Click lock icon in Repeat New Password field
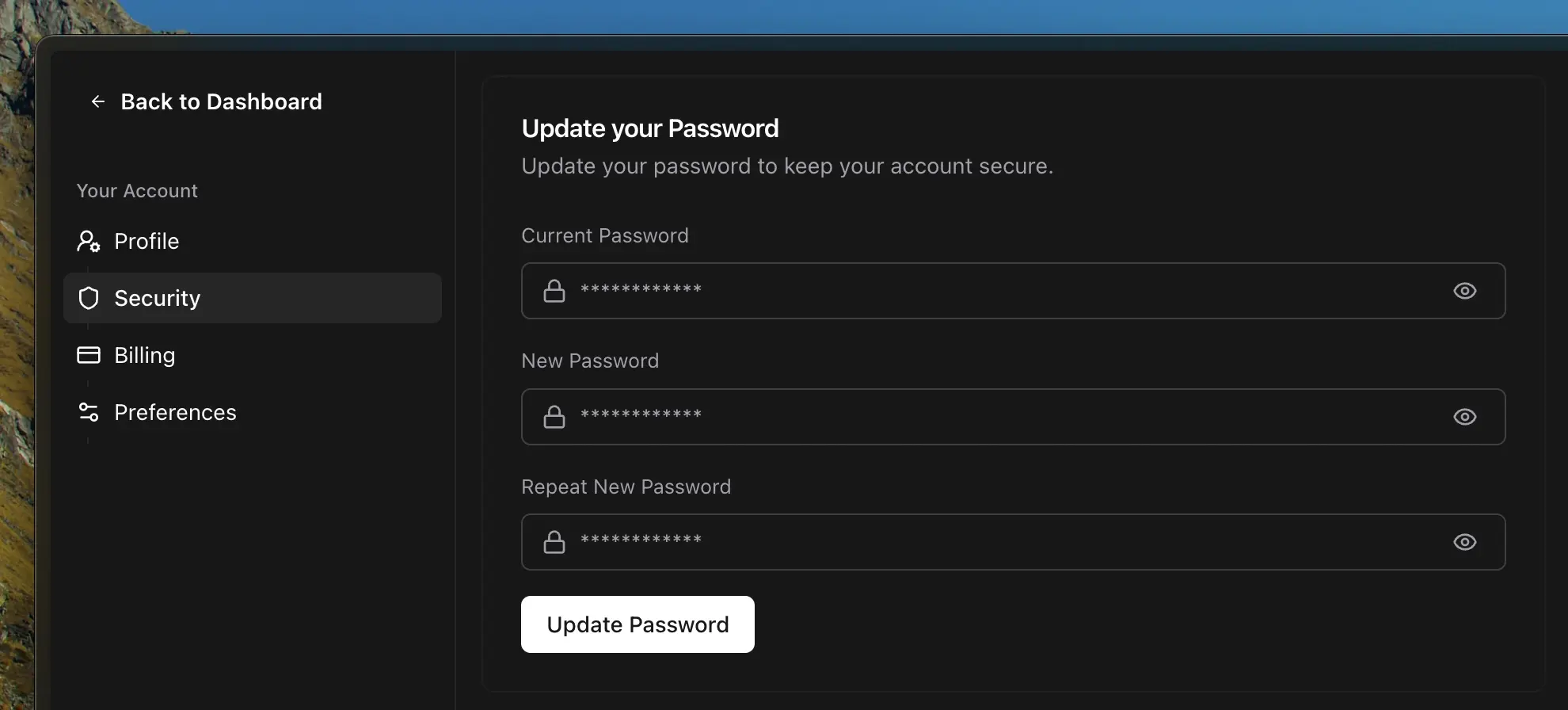The image size is (1568, 710). click(x=554, y=542)
